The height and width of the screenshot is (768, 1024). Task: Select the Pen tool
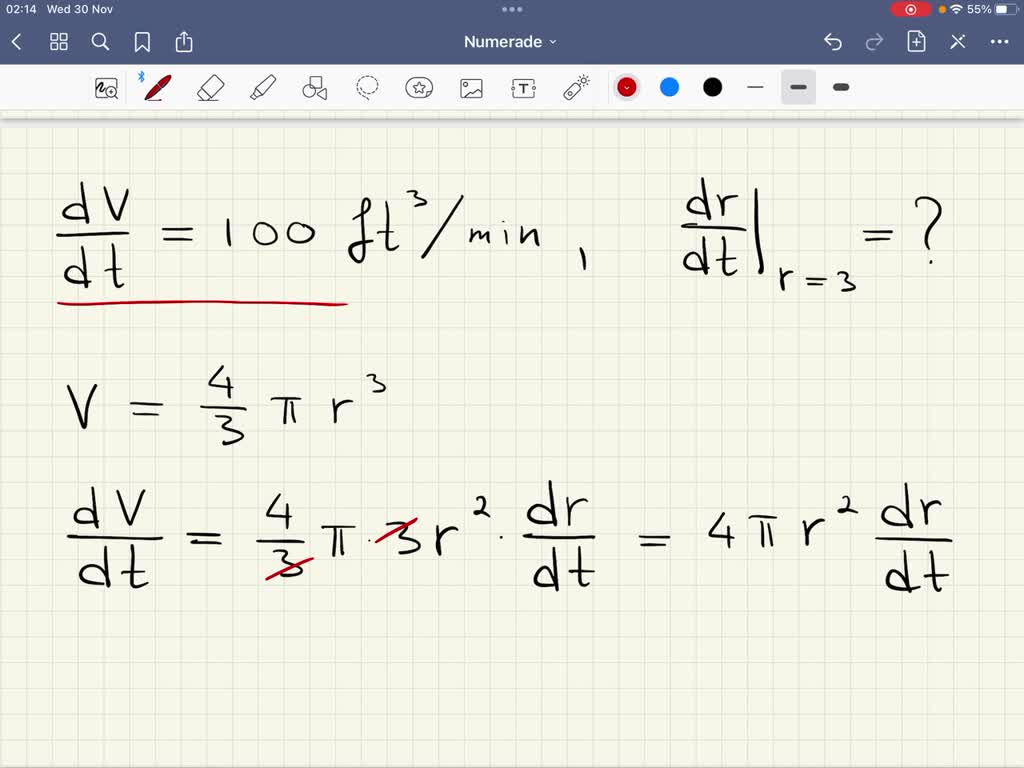(x=157, y=88)
